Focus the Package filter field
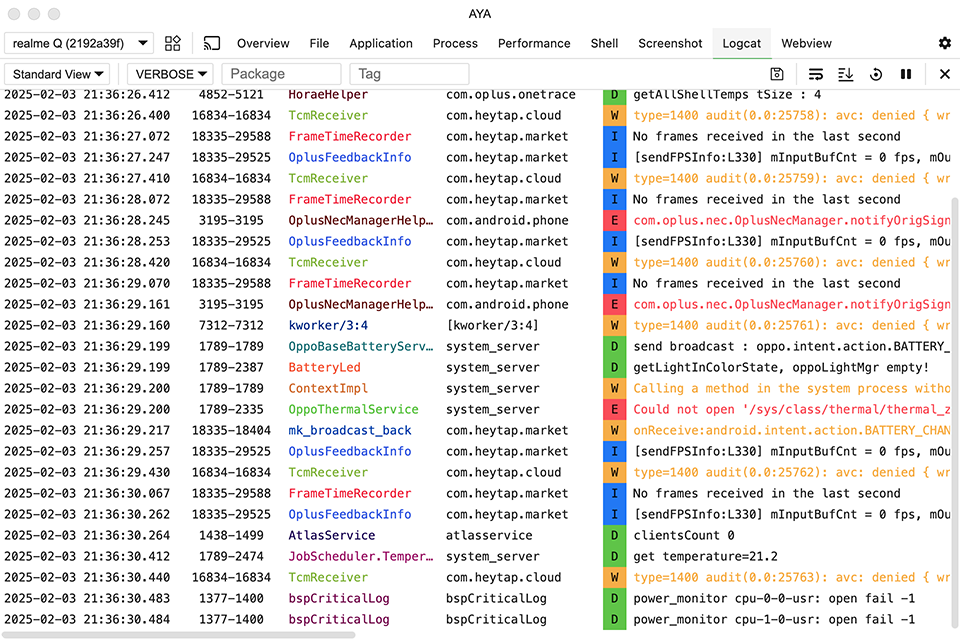The width and height of the screenshot is (960, 640). pyautogui.click(x=281, y=74)
